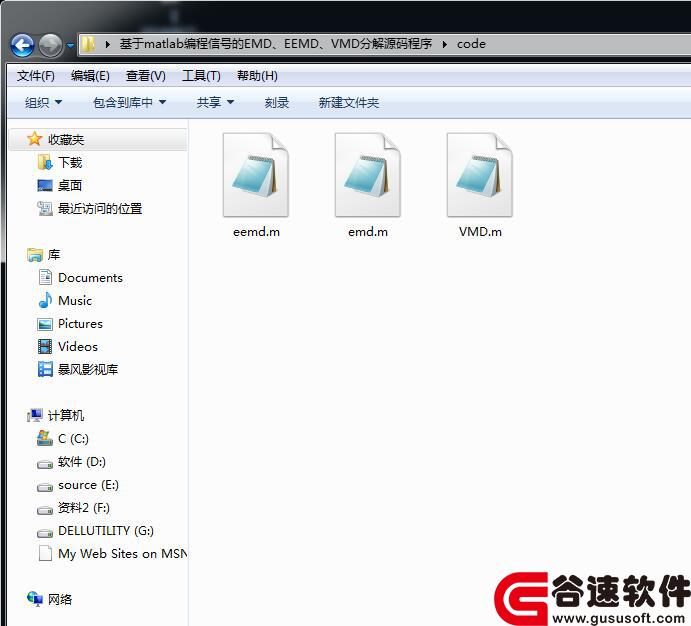Click the Music note icon
The height and width of the screenshot is (626, 691).
click(45, 300)
